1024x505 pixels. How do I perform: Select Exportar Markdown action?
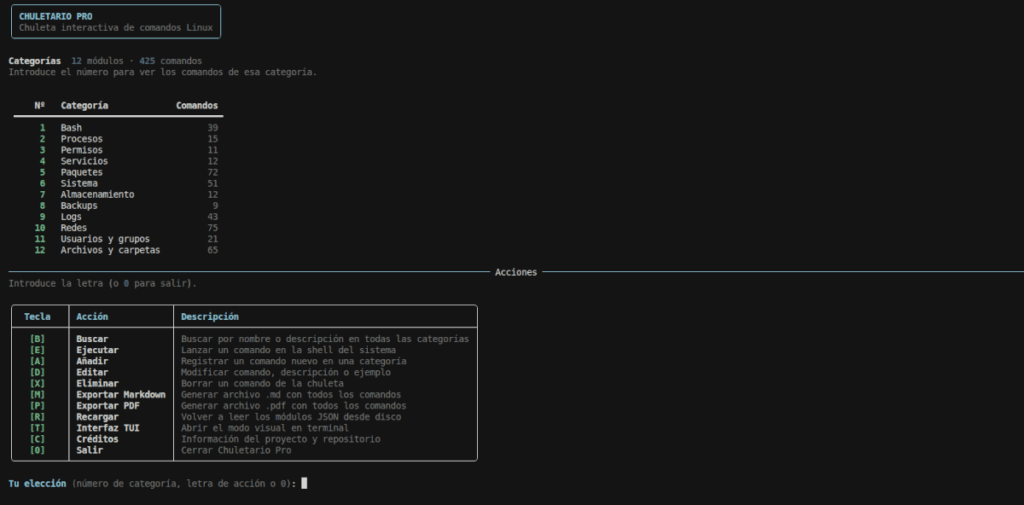click(121, 395)
